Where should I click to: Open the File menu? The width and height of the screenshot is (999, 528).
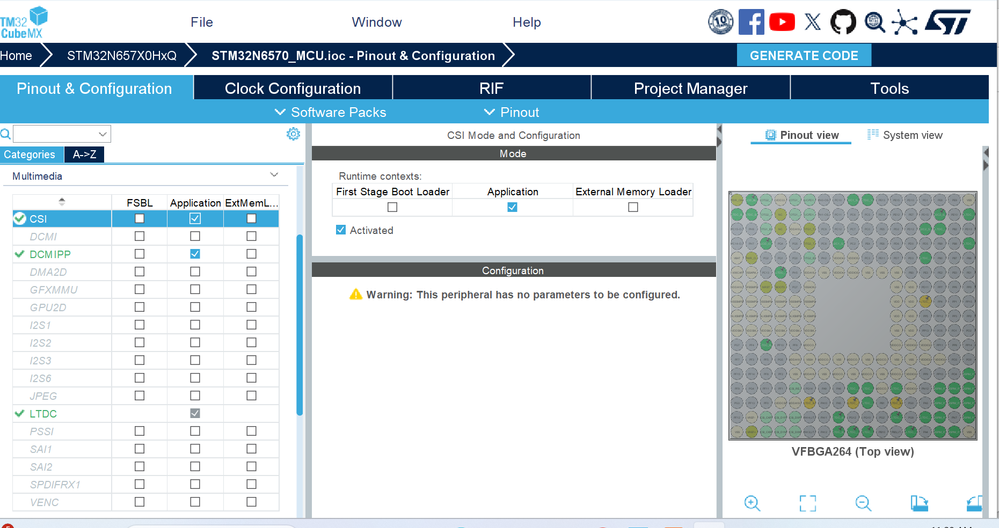(x=201, y=22)
